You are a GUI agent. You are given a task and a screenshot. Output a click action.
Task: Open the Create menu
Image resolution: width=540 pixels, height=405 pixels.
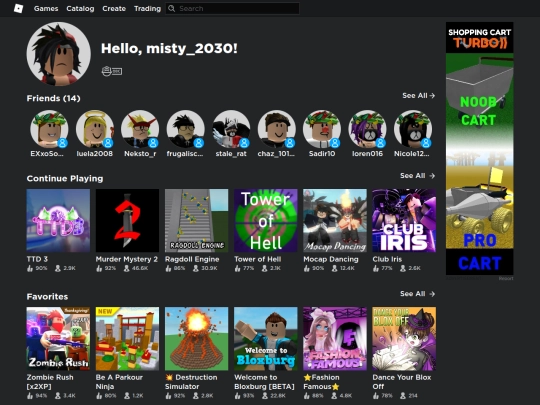coord(114,9)
